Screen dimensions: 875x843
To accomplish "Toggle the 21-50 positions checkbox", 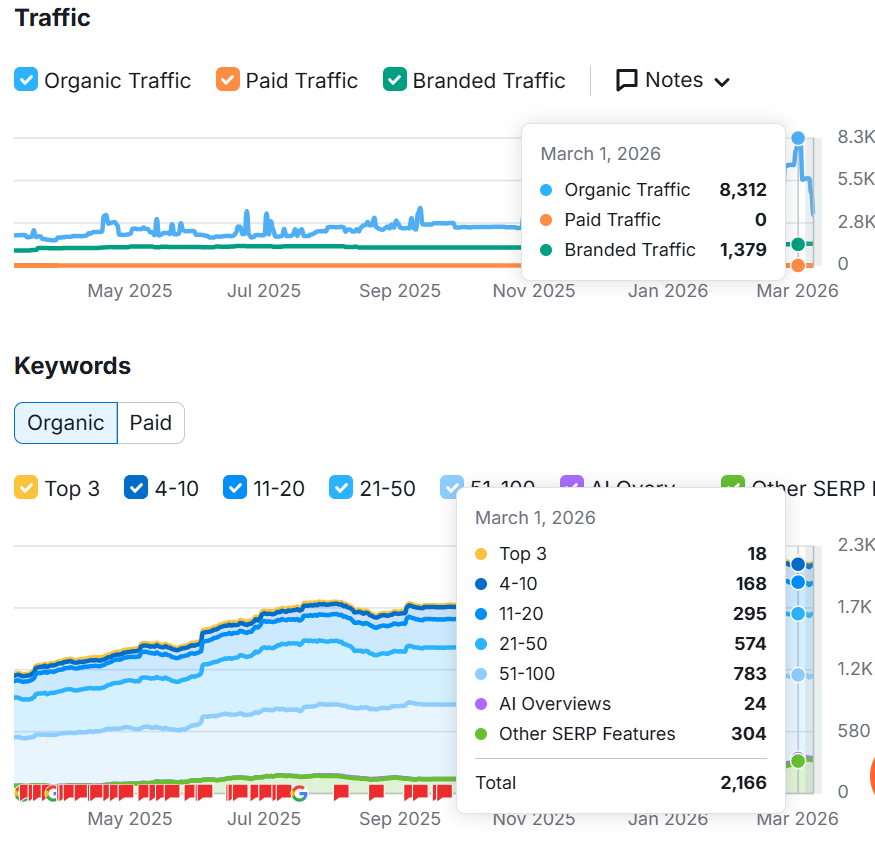I will point(341,488).
